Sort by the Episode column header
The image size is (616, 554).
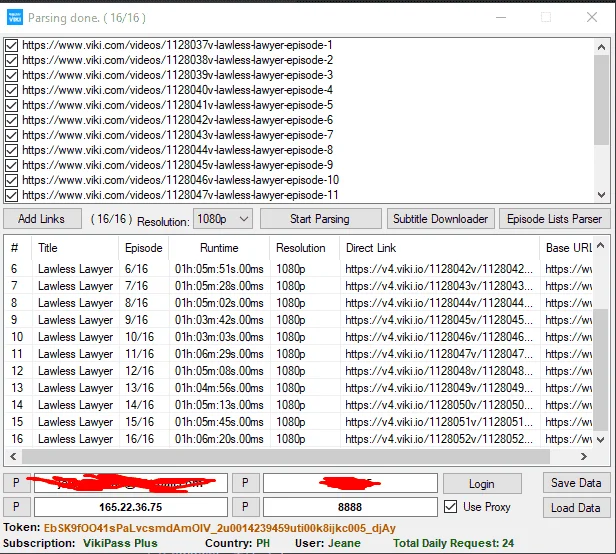(x=143, y=248)
